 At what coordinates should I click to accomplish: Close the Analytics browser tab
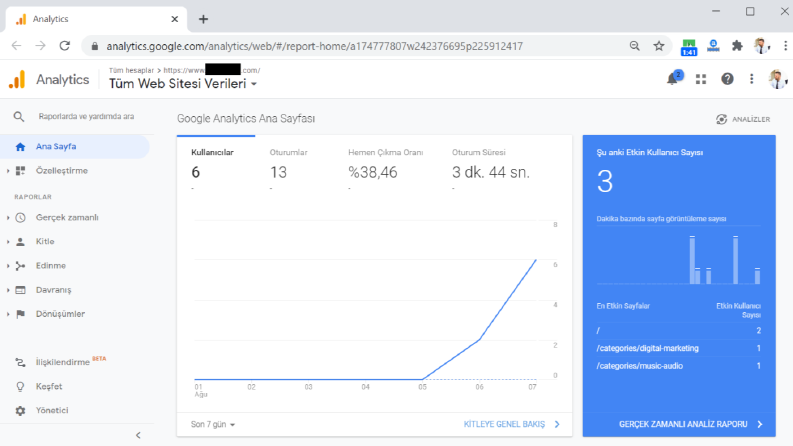[x=174, y=19]
